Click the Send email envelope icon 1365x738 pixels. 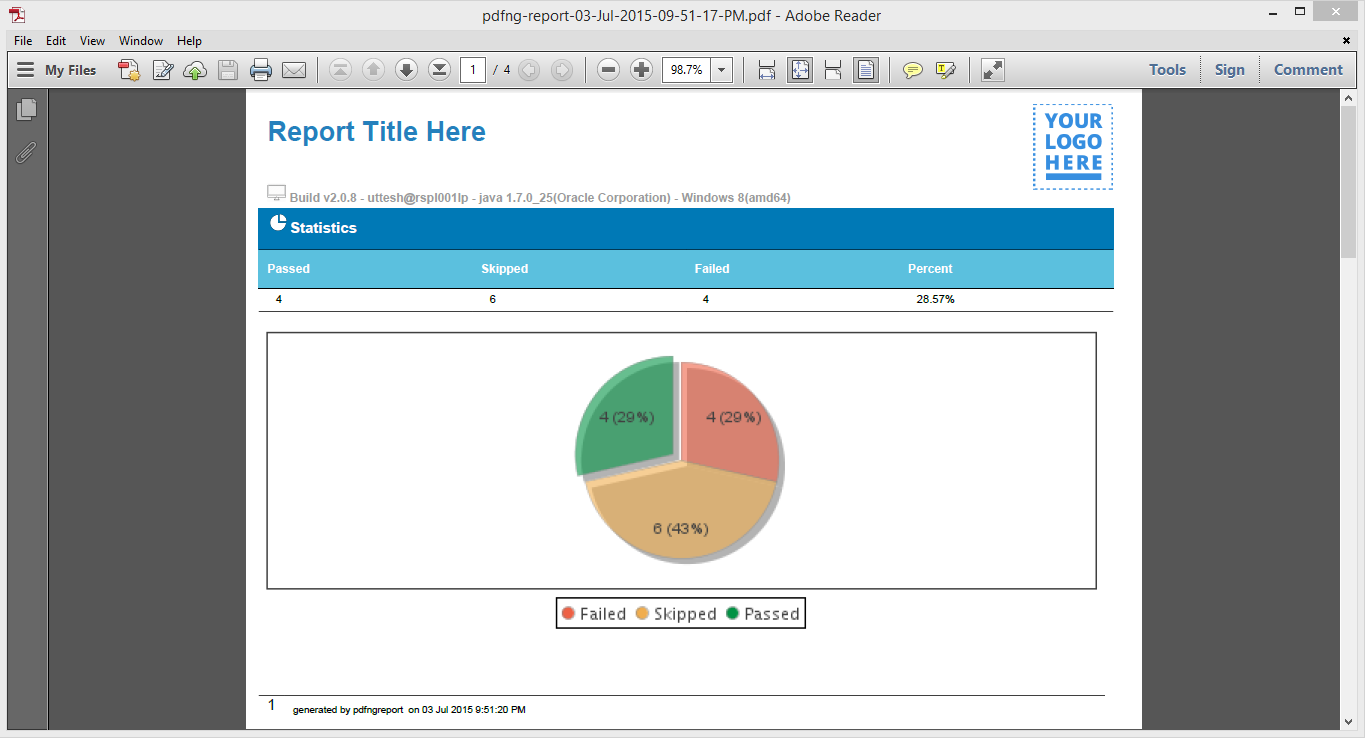tap(293, 70)
